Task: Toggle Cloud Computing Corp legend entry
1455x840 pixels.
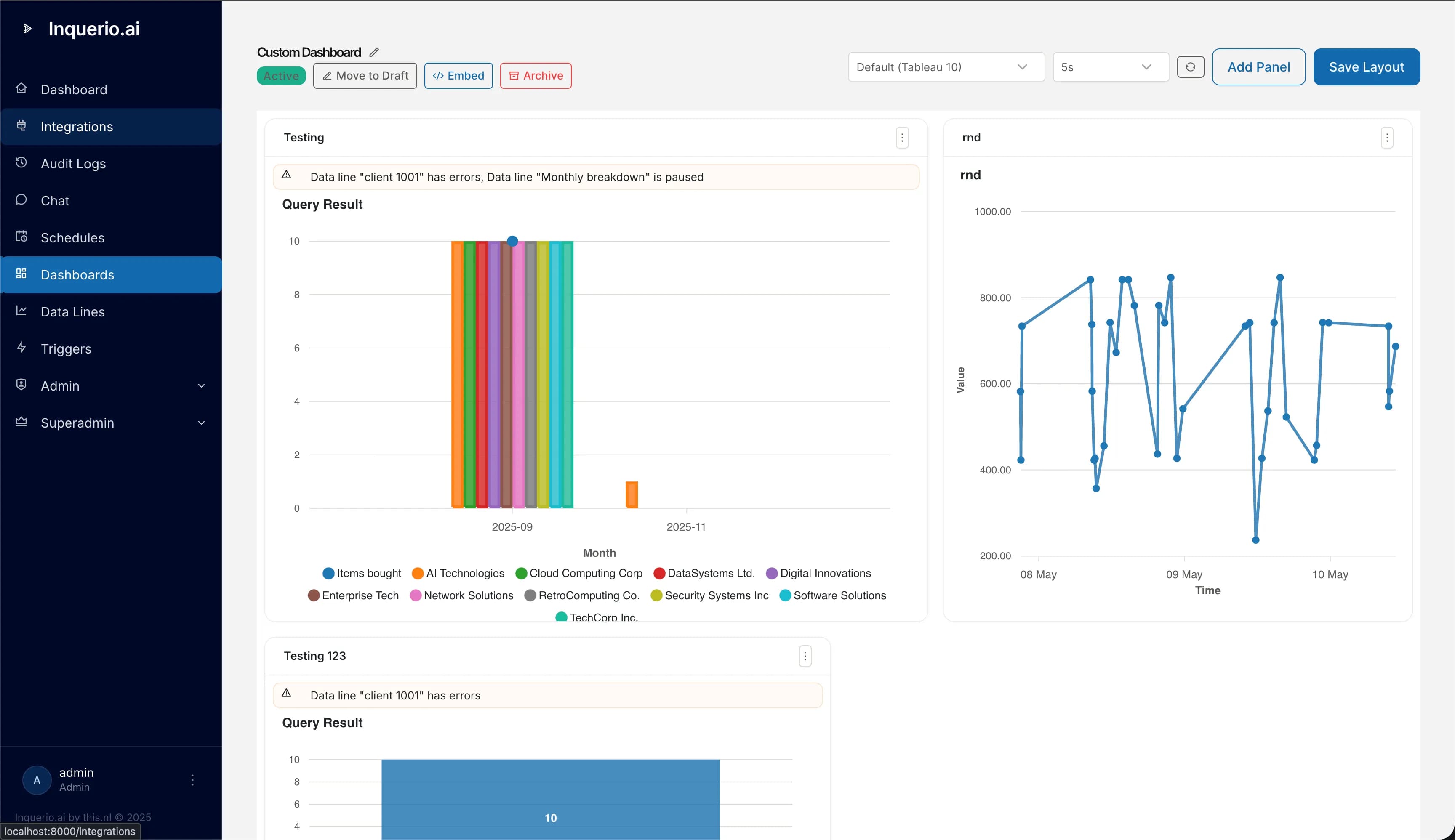Action: tap(578, 574)
